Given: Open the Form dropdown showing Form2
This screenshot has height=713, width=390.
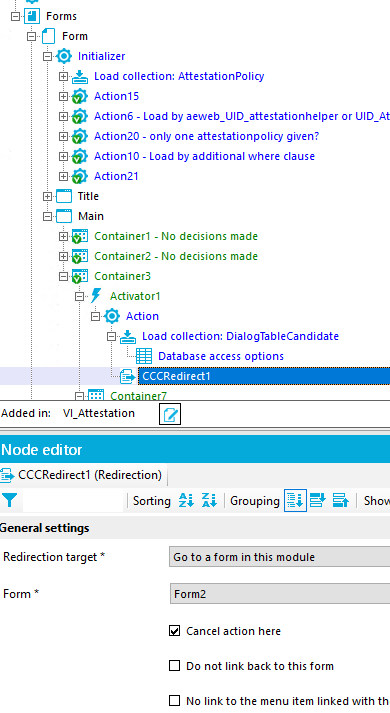Looking at the screenshot, I should [x=280, y=594].
